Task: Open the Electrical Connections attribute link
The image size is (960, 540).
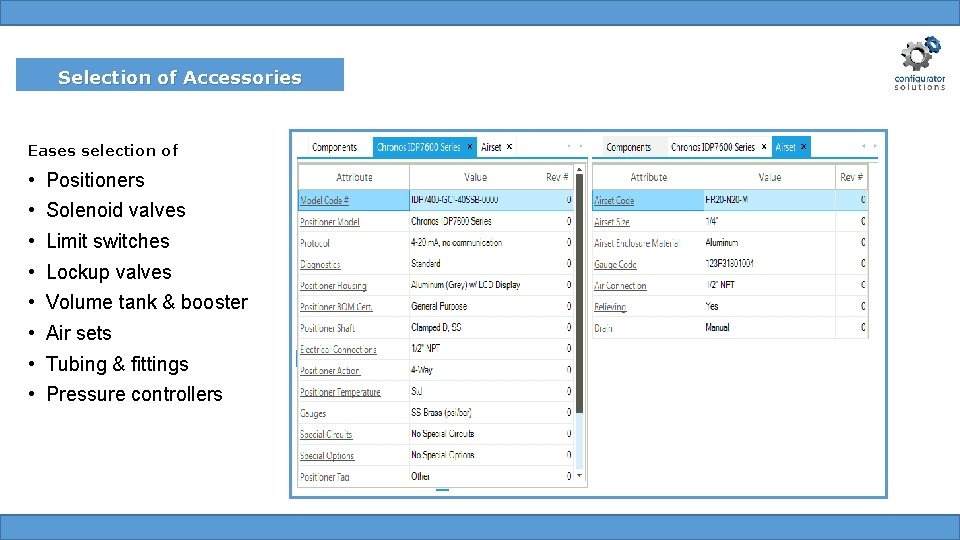Action: pos(338,350)
